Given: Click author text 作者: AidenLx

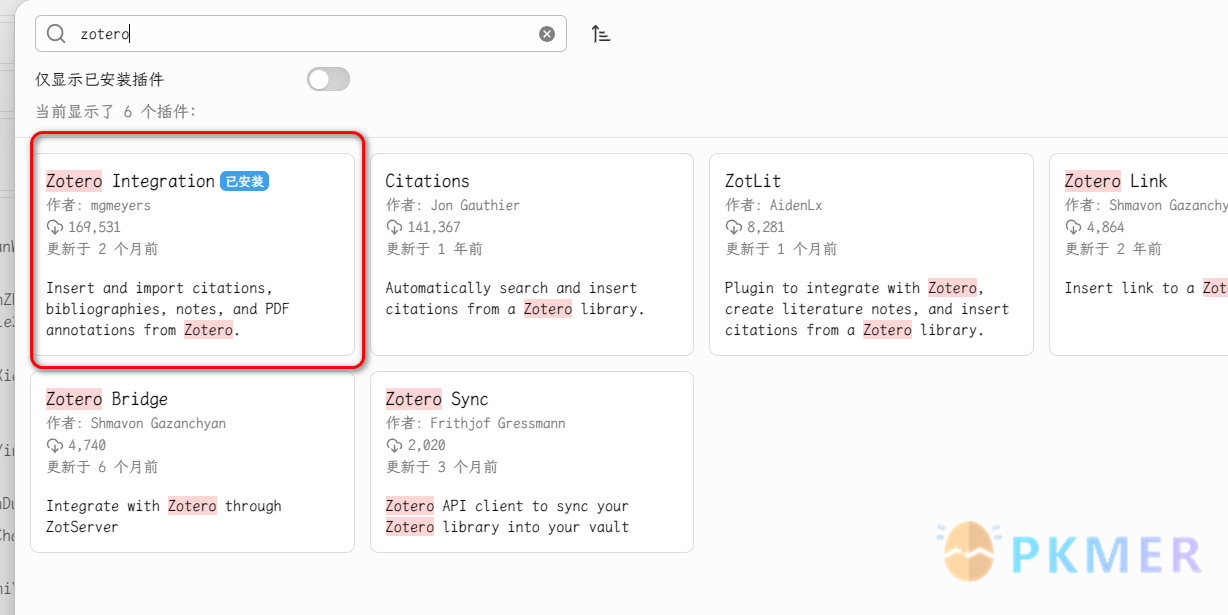Looking at the screenshot, I should (775, 205).
